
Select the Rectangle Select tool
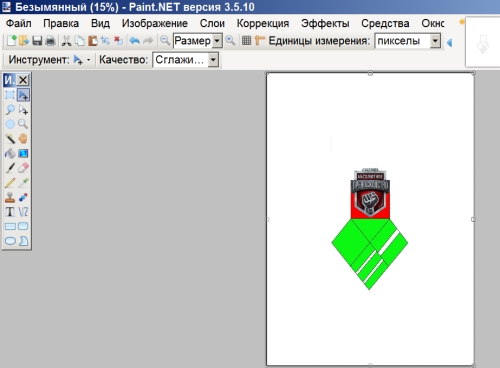pyautogui.click(x=10, y=95)
